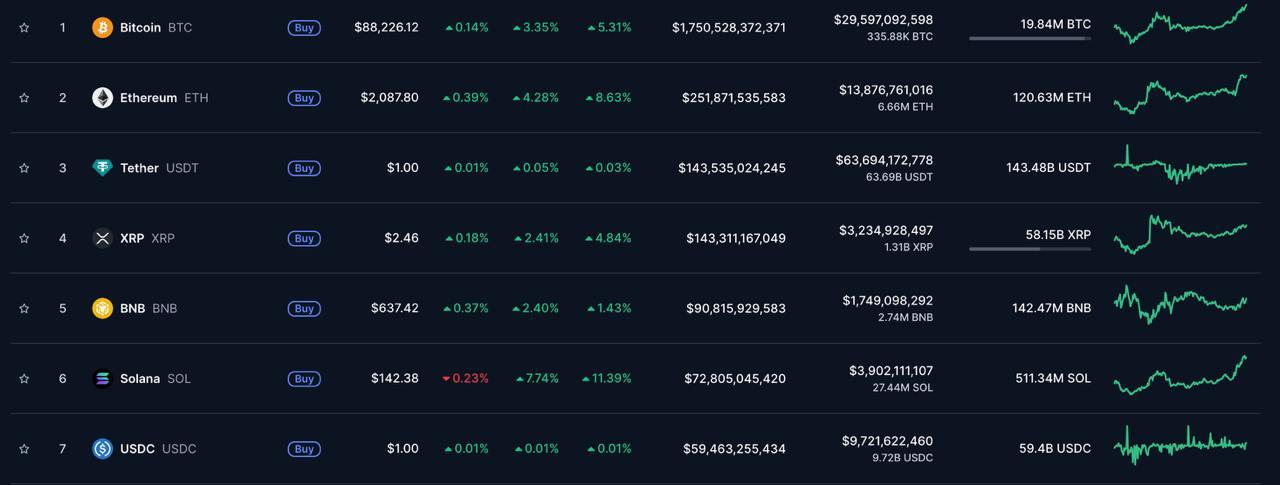Click the BNB logo icon
Screen dimensions: 1280x485
click(102, 308)
